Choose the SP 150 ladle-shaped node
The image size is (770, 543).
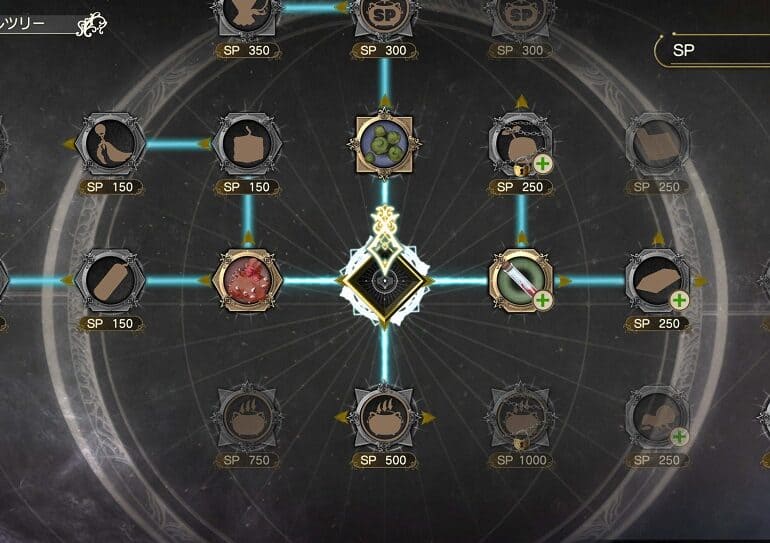point(110,144)
